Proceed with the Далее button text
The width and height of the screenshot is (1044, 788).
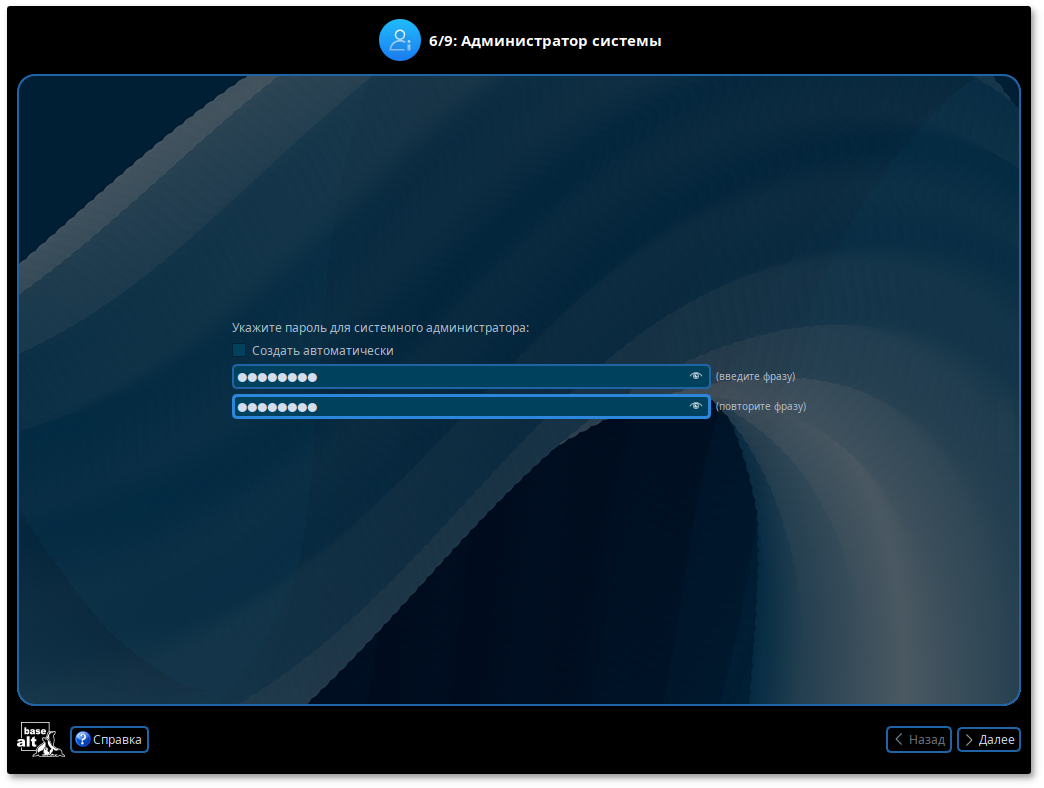tap(996, 739)
